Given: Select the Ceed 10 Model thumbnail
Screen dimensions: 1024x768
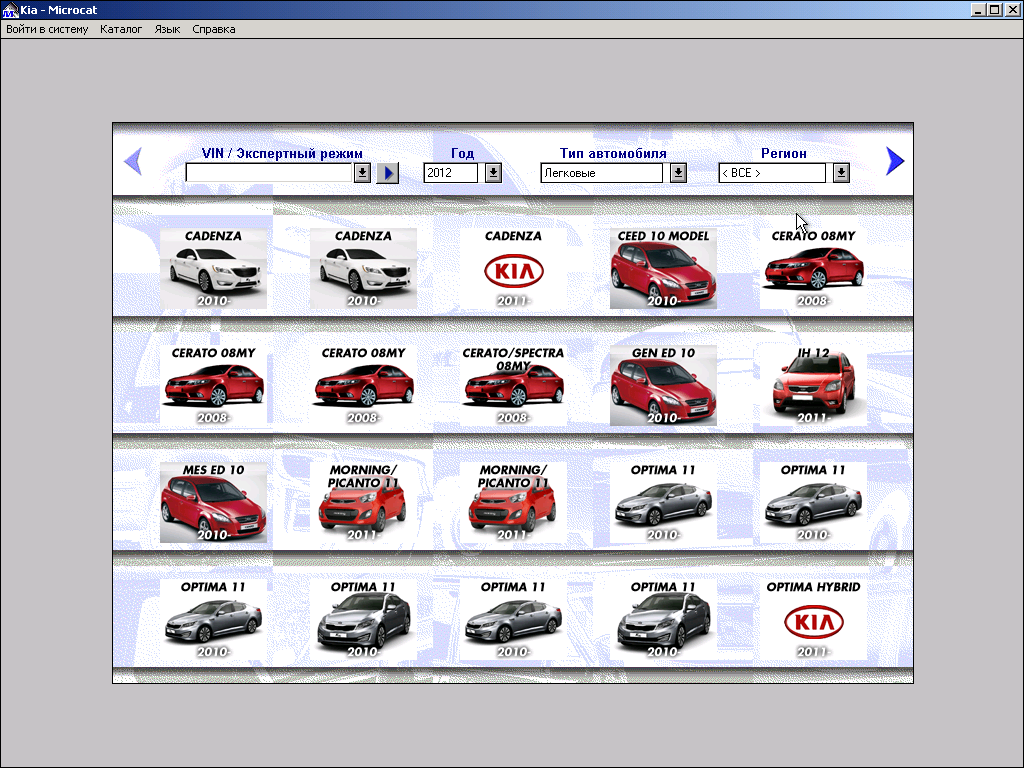Looking at the screenshot, I should (x=663, y=269).
